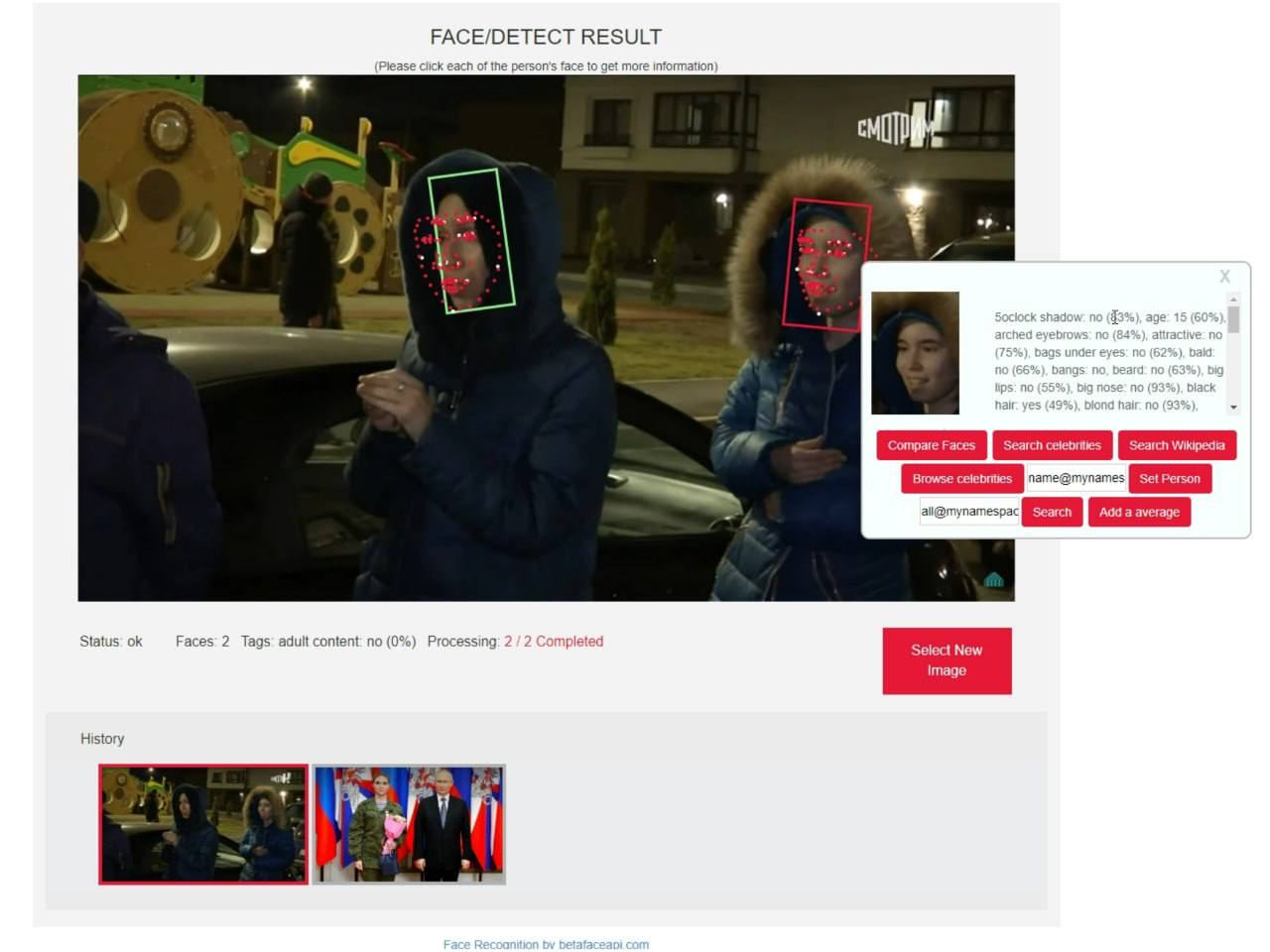Click the cropped face preview in popup
This screenshot has width=1270, height=952.
[915, 353]
